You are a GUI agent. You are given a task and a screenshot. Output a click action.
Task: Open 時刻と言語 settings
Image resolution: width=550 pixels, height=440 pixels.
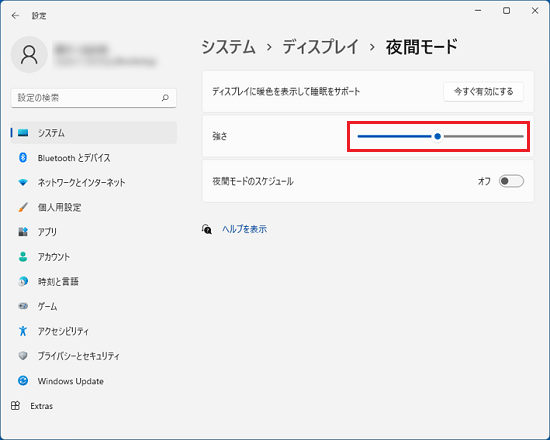tap(94, 281)
